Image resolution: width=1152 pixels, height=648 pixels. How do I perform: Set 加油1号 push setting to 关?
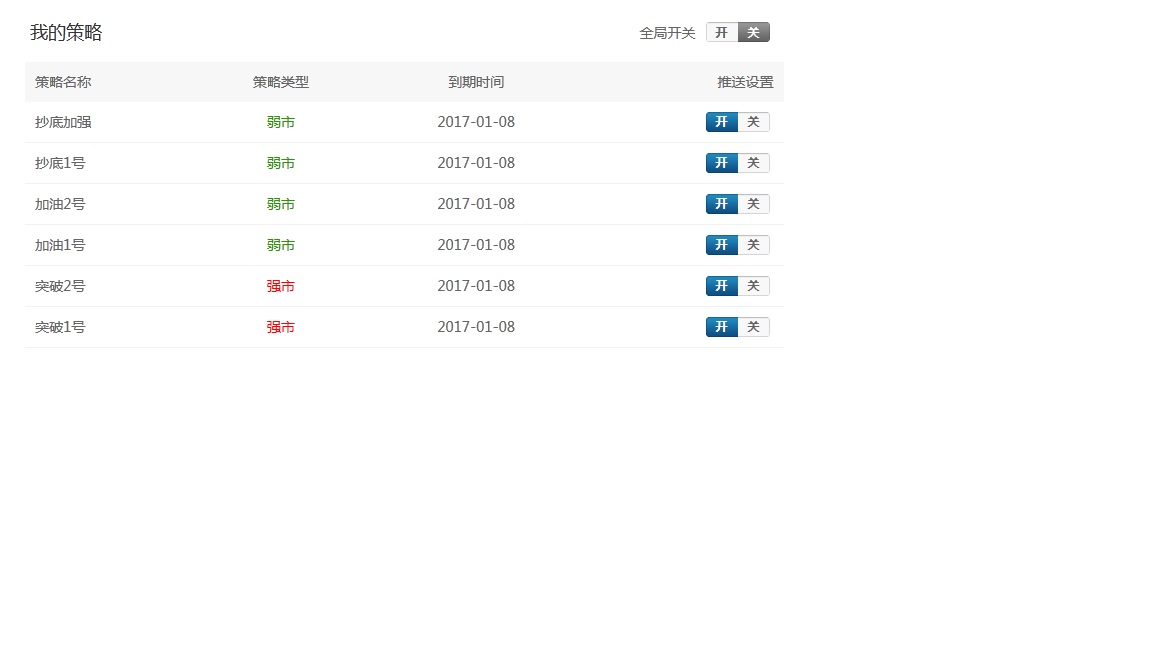click(754, 245)
